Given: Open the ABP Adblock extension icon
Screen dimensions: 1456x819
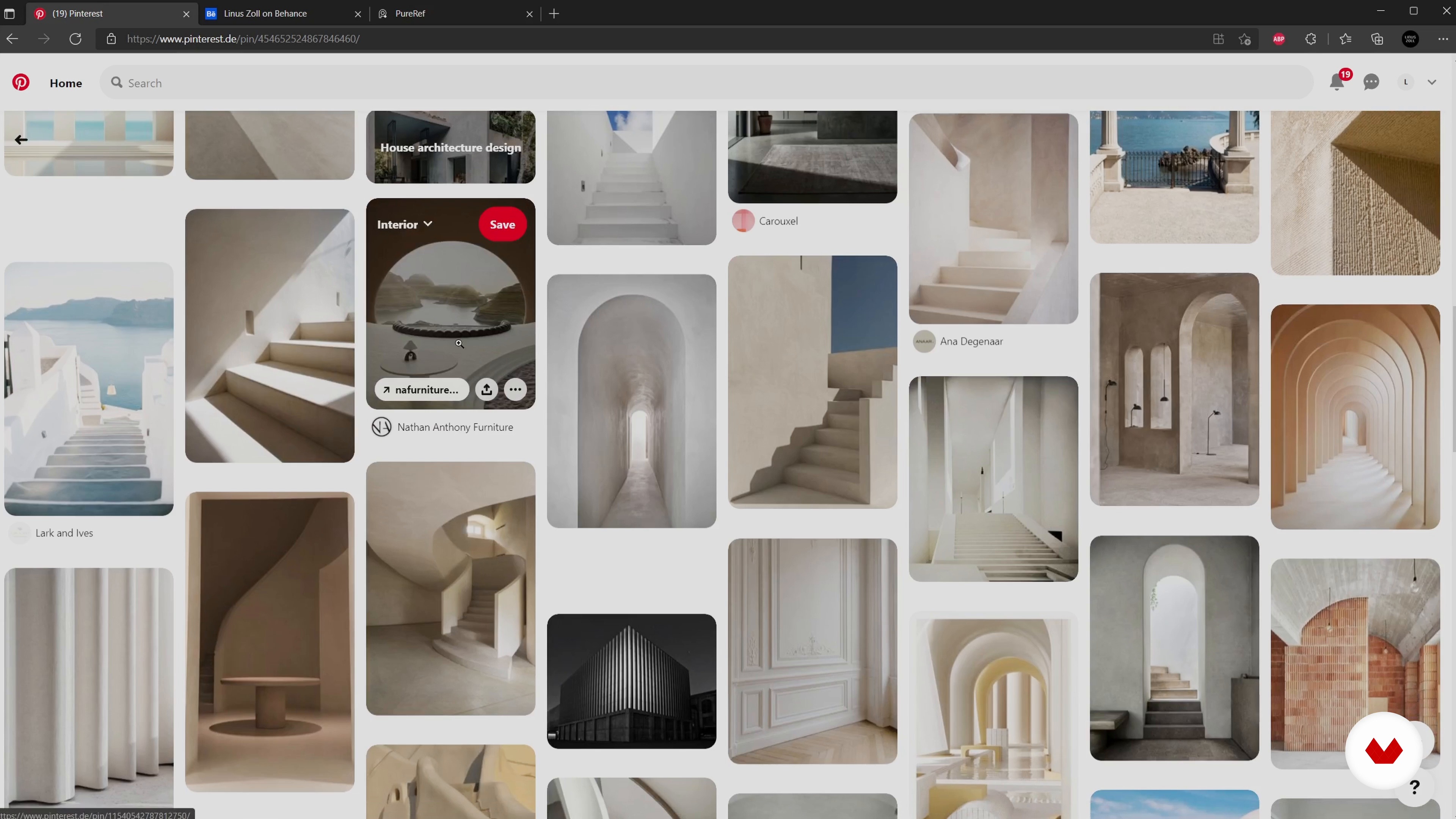Looking at the screenshot, I should click(1279, 39).
